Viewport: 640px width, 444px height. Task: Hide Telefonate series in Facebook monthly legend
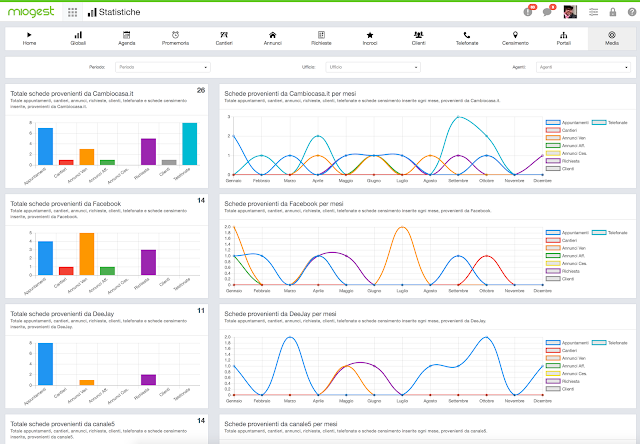609,233
